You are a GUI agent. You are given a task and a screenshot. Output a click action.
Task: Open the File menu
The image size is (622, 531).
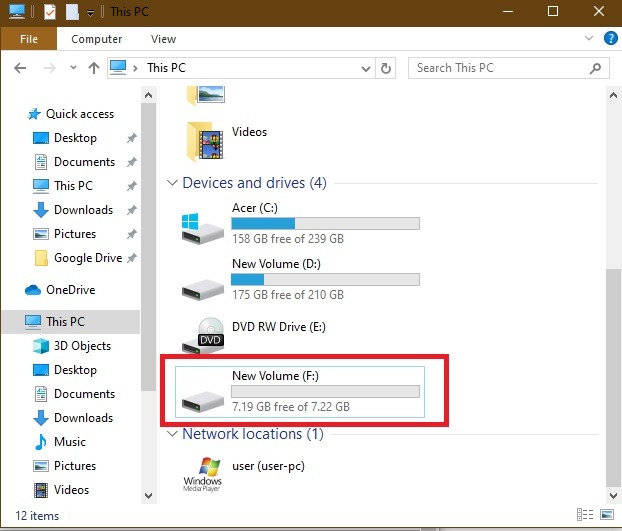coord(28,39)
